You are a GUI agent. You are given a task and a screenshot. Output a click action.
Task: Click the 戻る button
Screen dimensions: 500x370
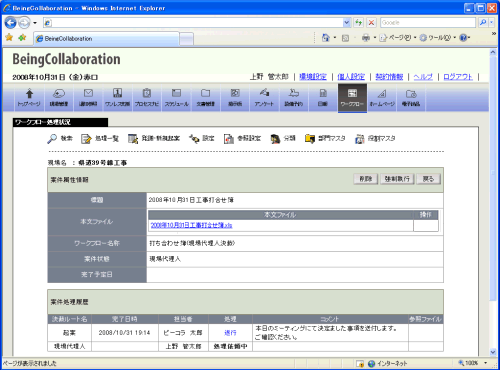pyautogui.click(x=428, y=179)
